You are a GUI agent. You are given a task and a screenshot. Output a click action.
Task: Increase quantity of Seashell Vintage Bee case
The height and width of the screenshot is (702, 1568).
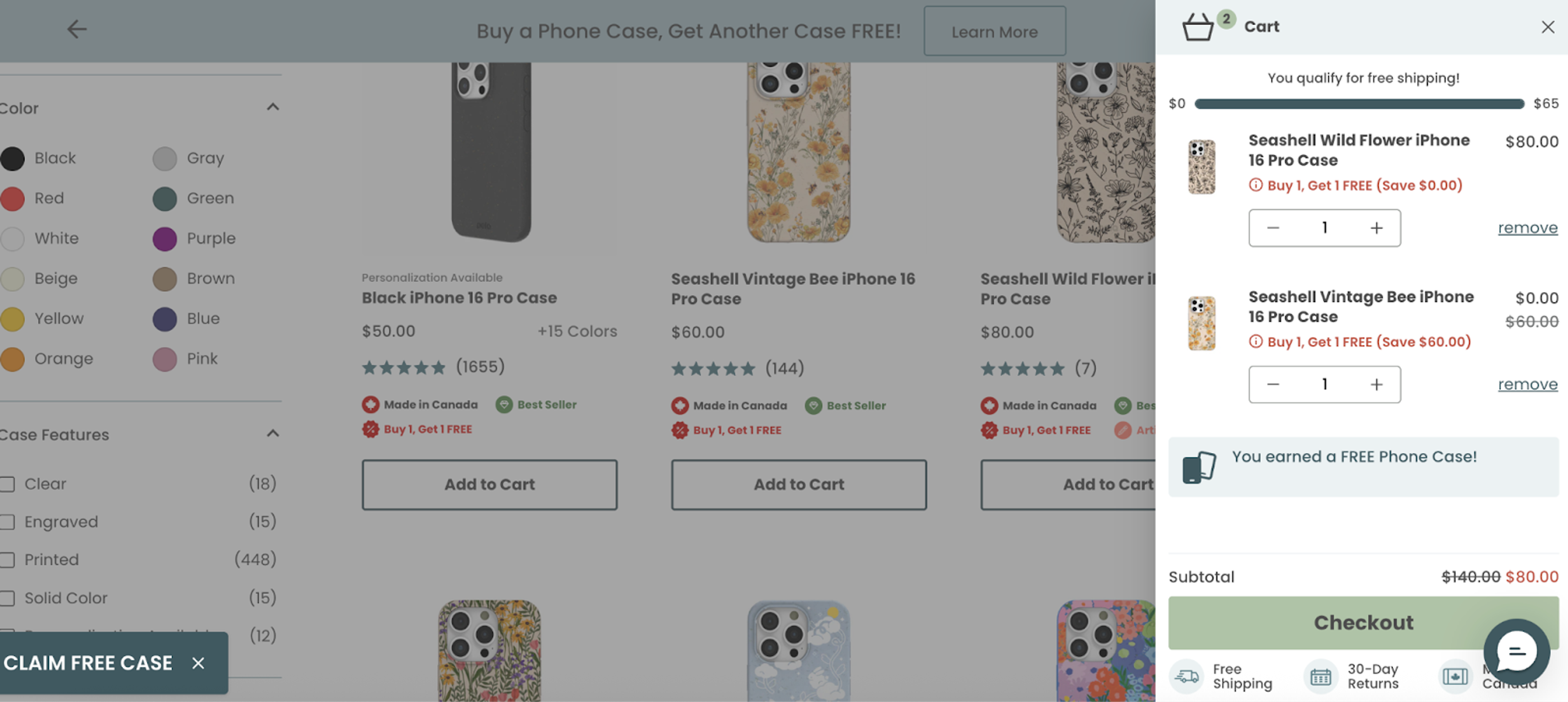pyautogui.click(x=1377, y=385)
